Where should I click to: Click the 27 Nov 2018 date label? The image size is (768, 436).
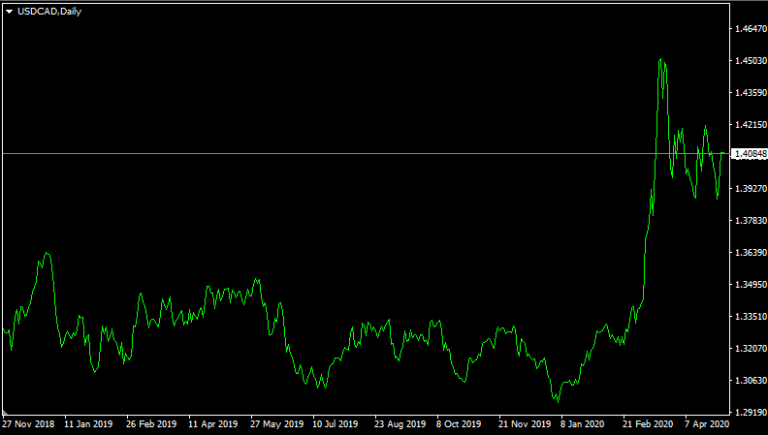(x=29, y=425)
